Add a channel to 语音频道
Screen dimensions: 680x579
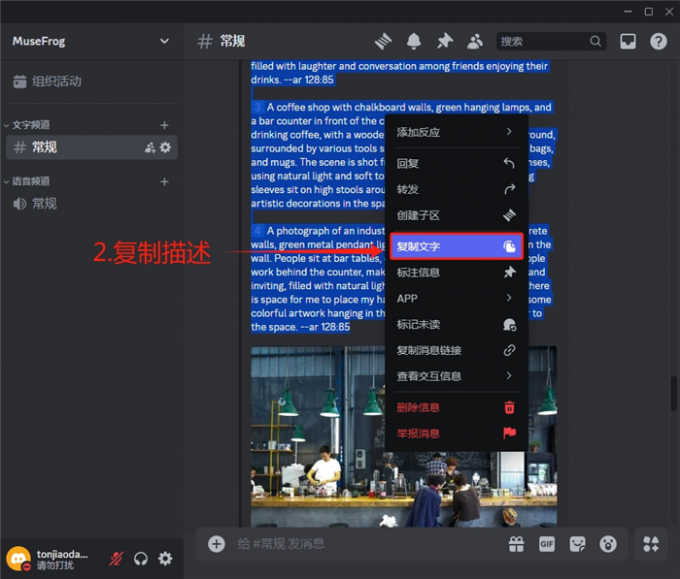click(x=164, y=182)
